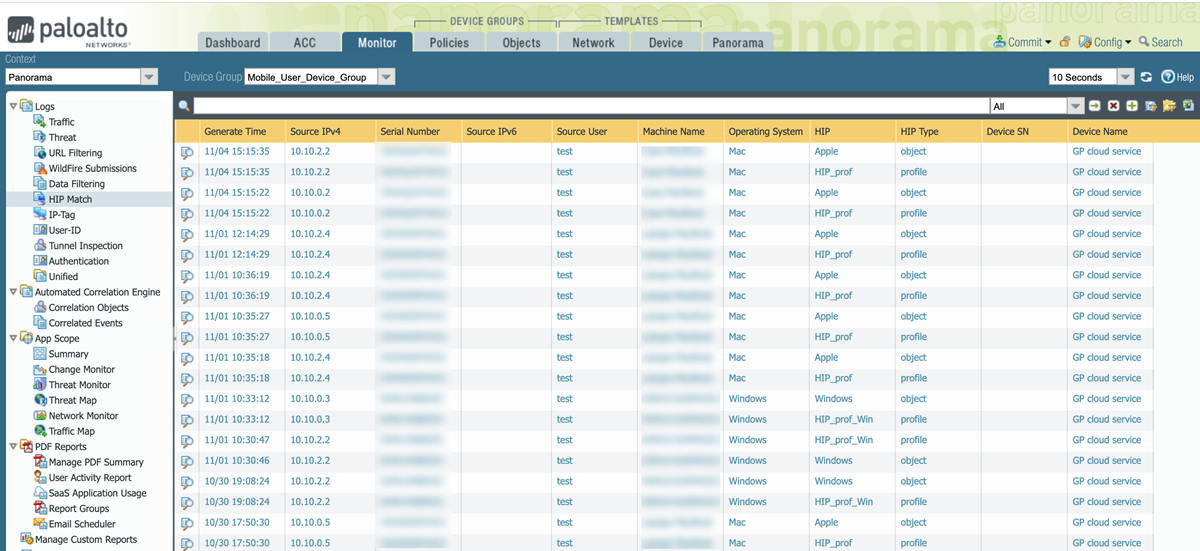Click the Apply Filter green arrow icon

[x=1095, y=106]
